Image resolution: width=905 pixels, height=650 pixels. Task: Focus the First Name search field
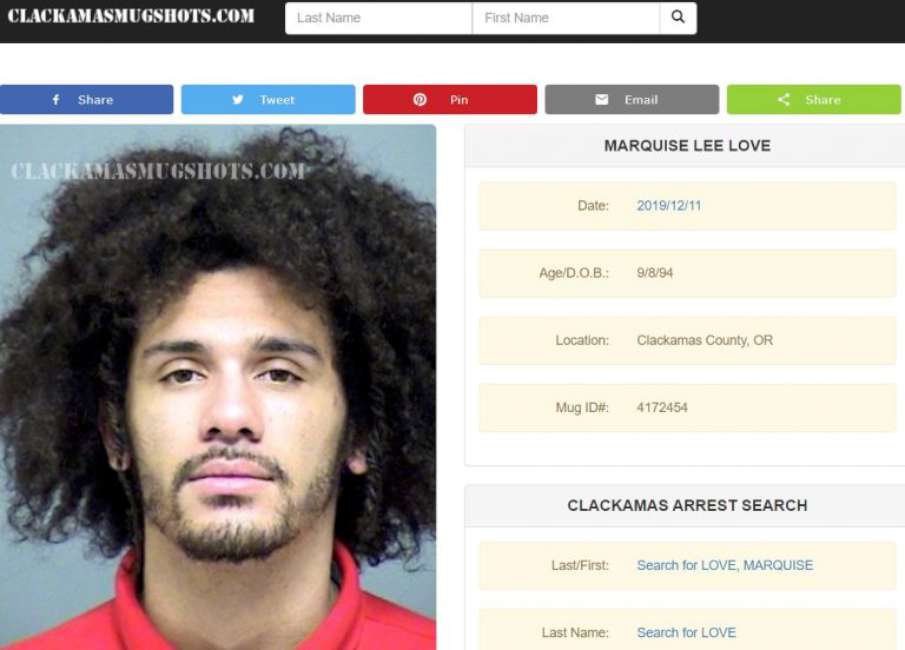point(566,18)
